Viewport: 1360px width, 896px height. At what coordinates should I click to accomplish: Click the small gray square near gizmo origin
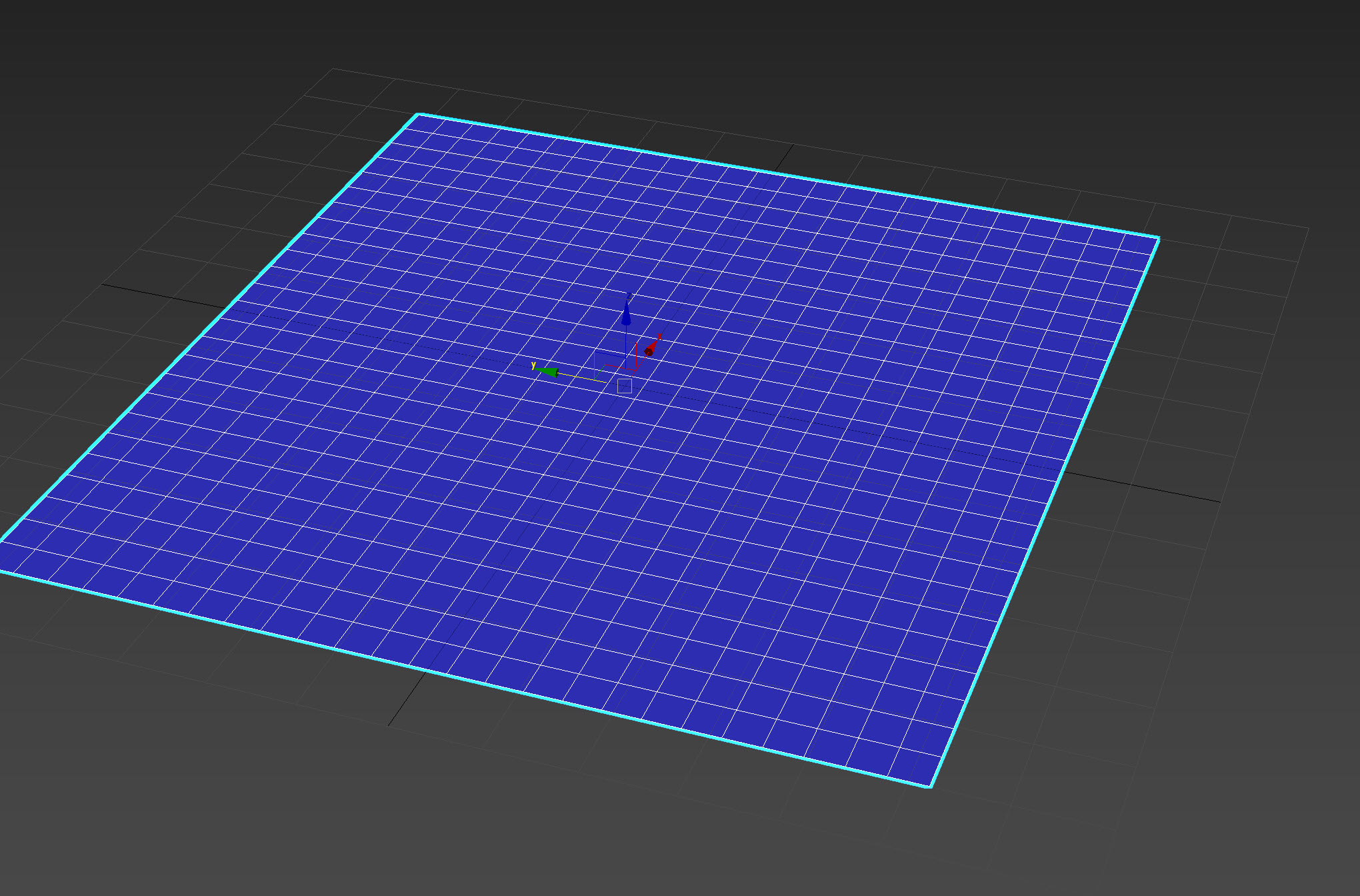[625, 386]
